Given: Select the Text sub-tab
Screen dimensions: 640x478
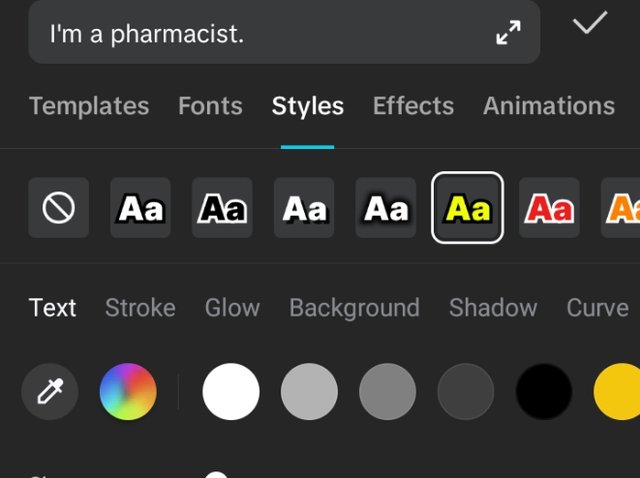Looking at the screenshot, I should (52, 307).
